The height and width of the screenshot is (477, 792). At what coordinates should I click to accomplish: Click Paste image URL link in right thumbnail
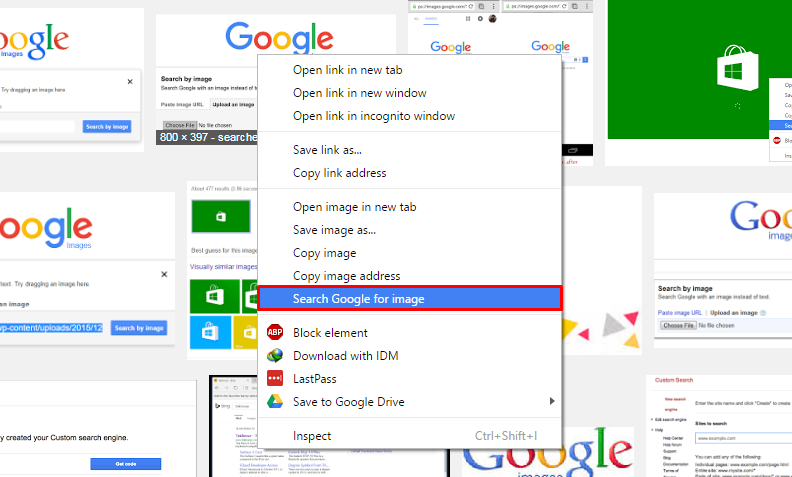(679, 313)
